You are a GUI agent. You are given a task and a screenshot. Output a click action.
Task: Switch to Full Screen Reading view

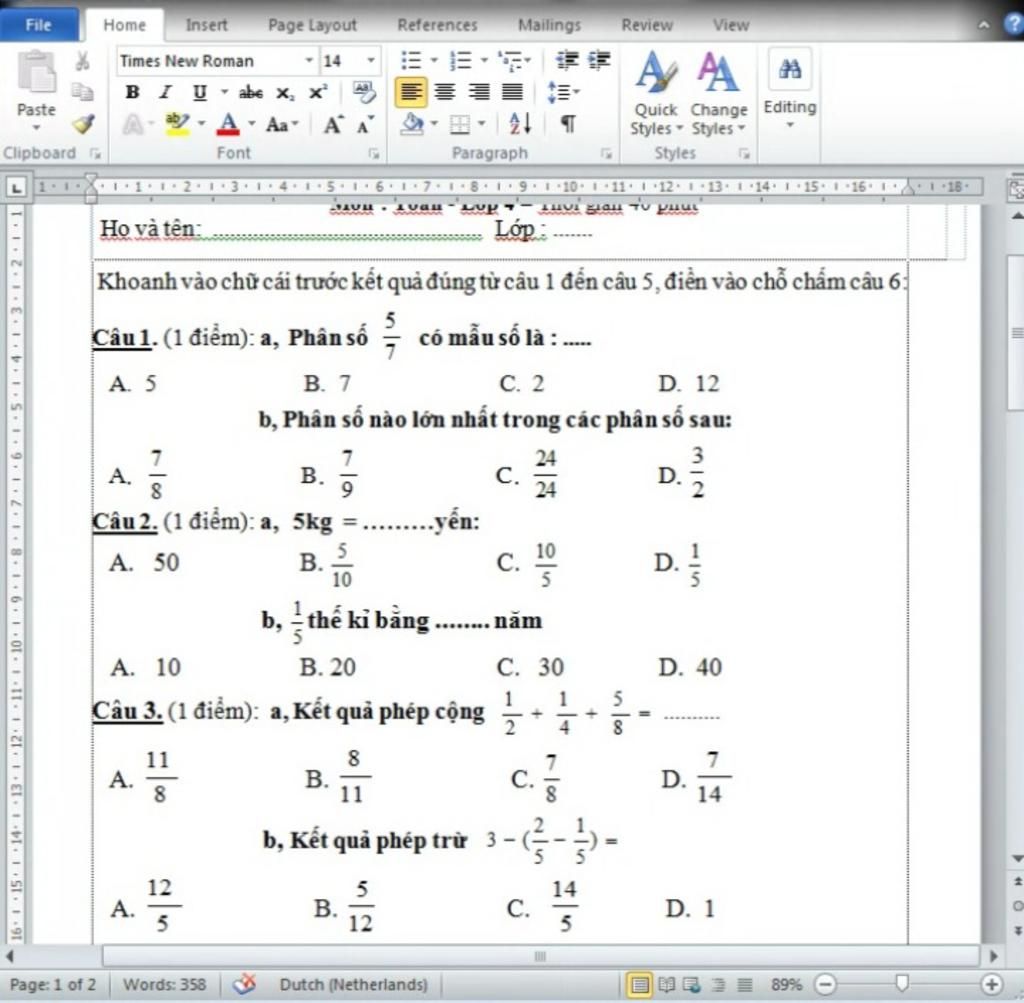pos(667,985)
